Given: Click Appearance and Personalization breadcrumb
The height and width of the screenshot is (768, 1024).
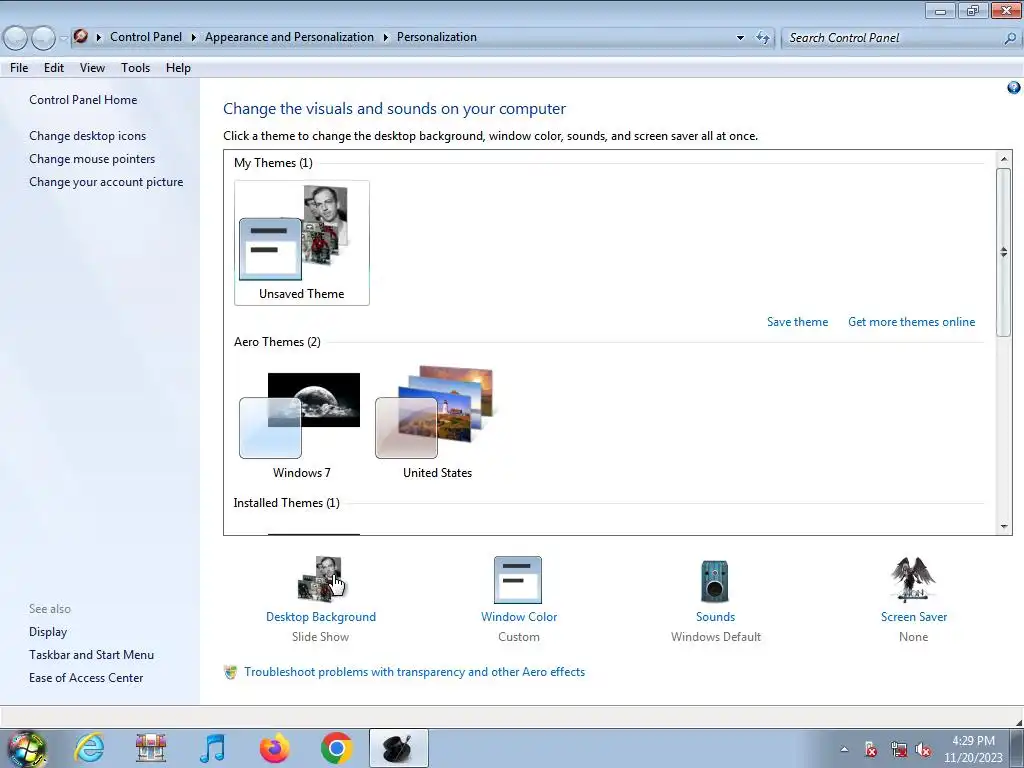Looking at the screenshot, I should (289, 37).
